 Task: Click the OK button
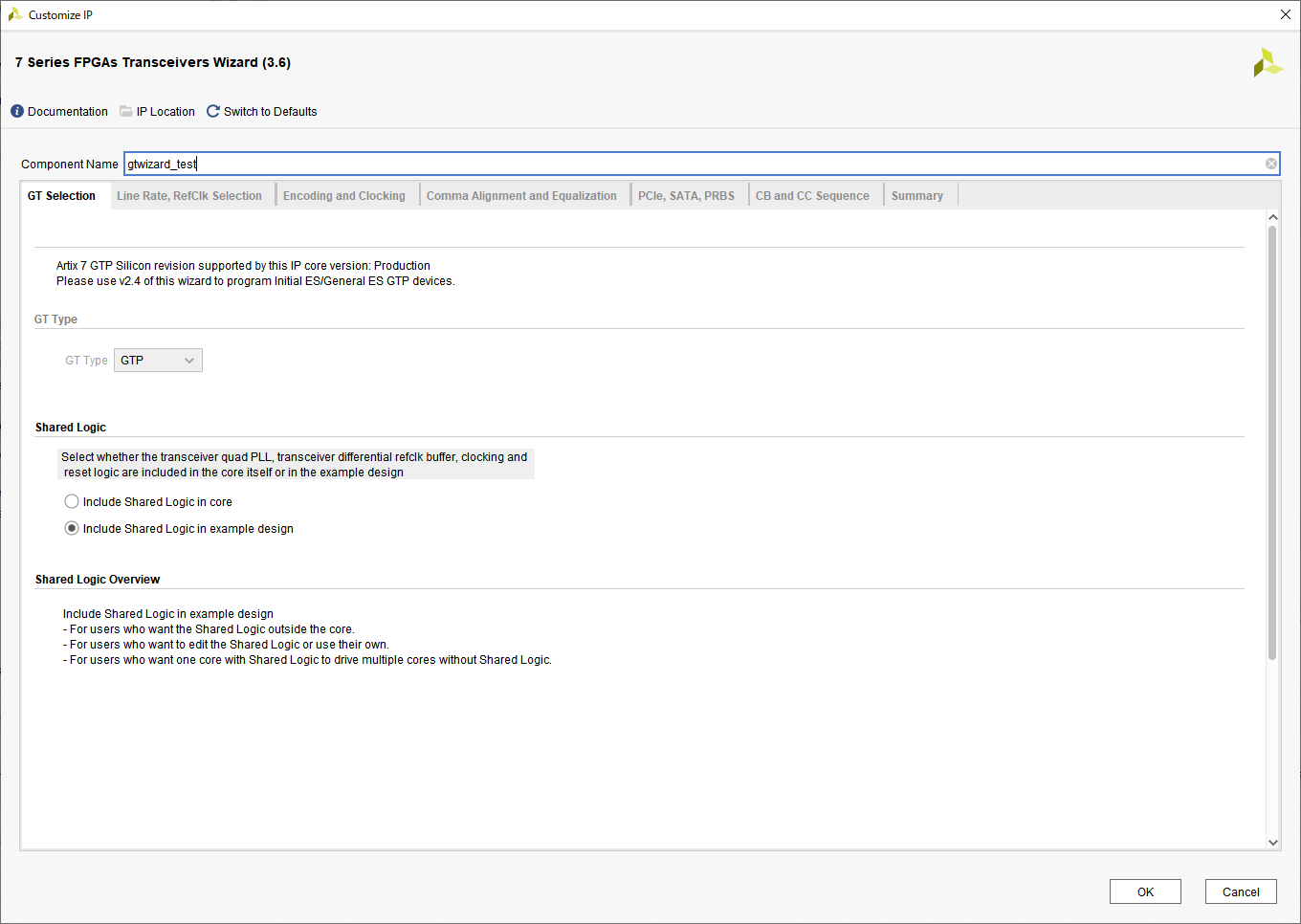point(1145,891)
